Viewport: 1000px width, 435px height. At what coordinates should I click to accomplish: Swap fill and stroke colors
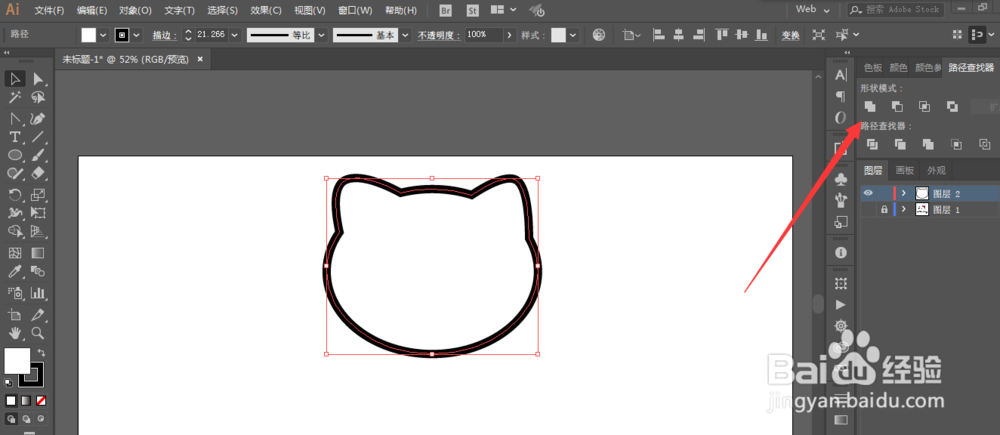click(x=41, y=352)
